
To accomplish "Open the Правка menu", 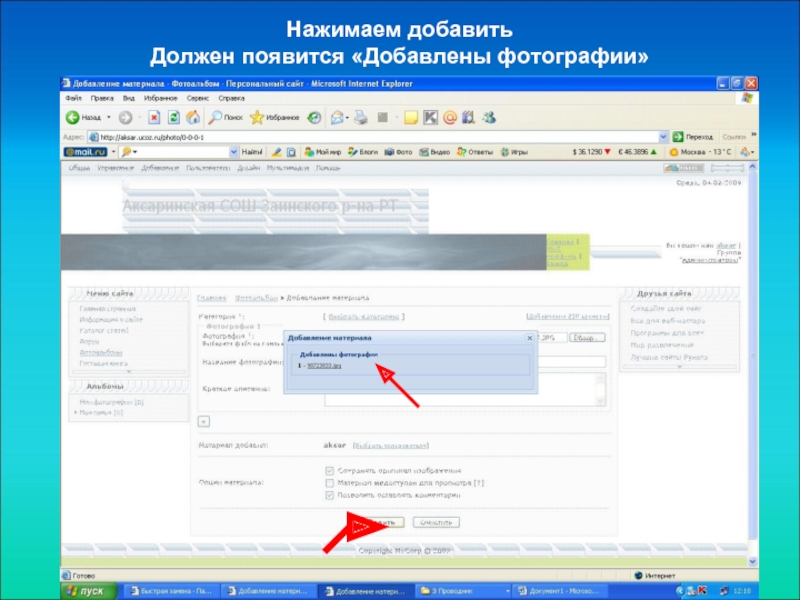I will pyautogui.click(x=102, y=98).
